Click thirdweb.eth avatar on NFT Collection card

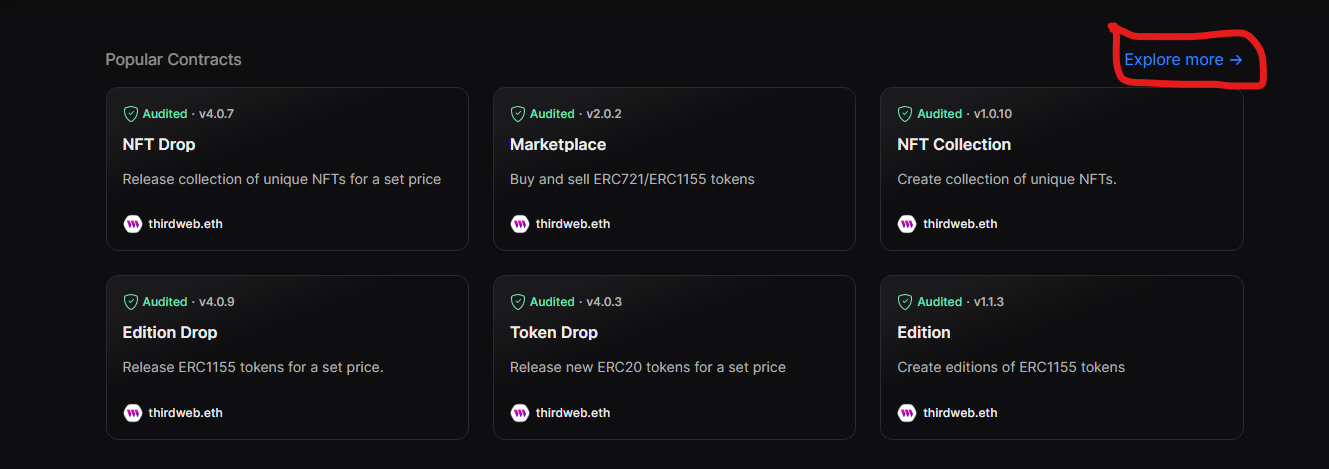point(907,224)
